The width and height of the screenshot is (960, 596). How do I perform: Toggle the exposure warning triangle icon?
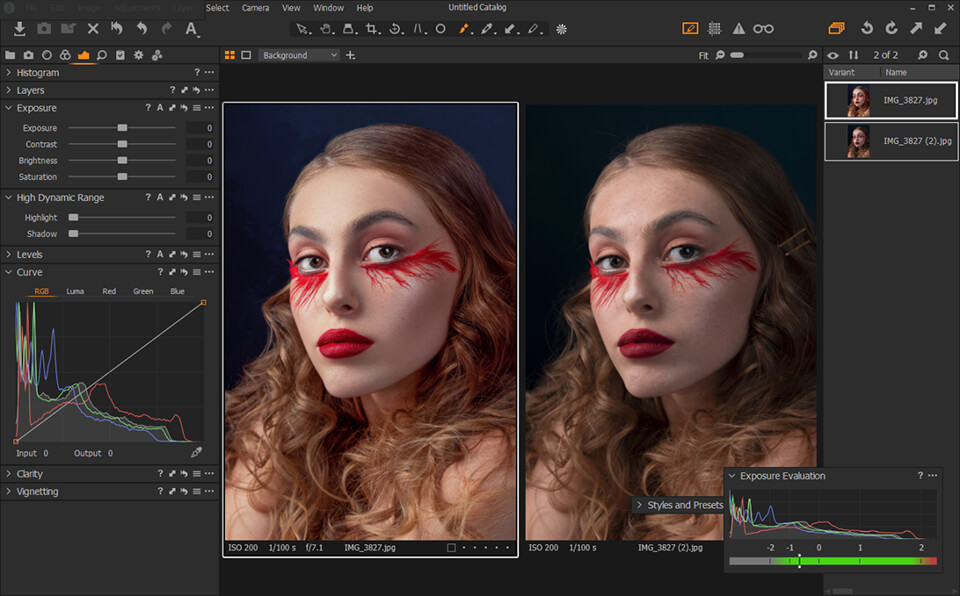738,29
